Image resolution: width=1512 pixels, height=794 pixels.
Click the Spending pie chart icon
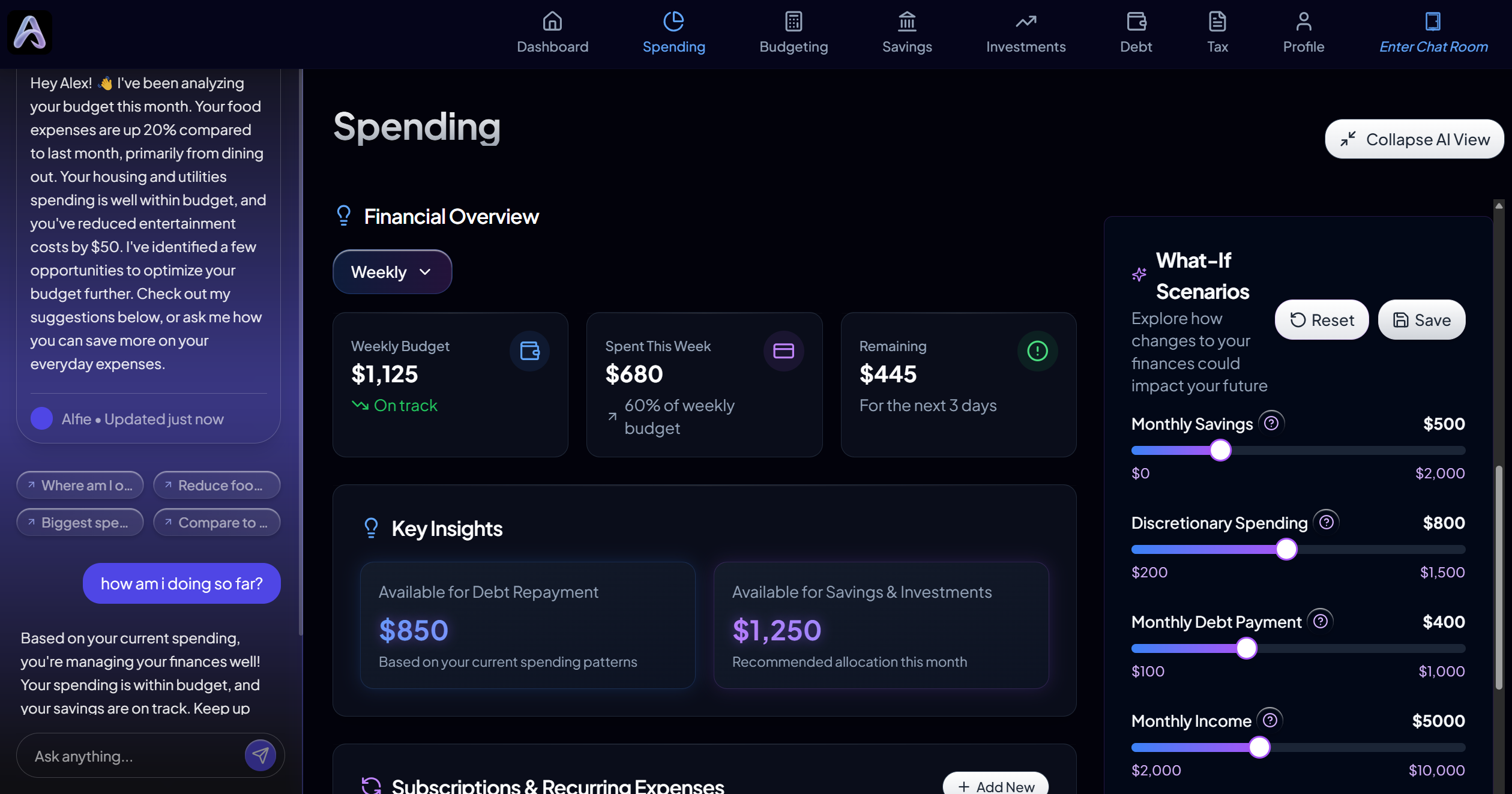point(673,21)
